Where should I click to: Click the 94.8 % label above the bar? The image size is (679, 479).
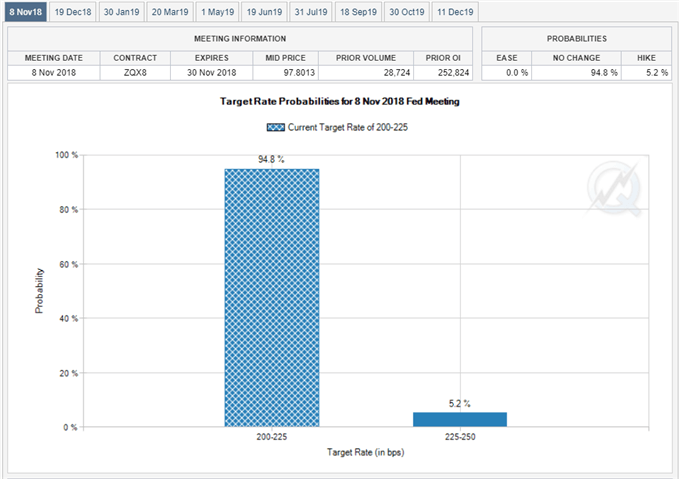click(x=272, y=159)
